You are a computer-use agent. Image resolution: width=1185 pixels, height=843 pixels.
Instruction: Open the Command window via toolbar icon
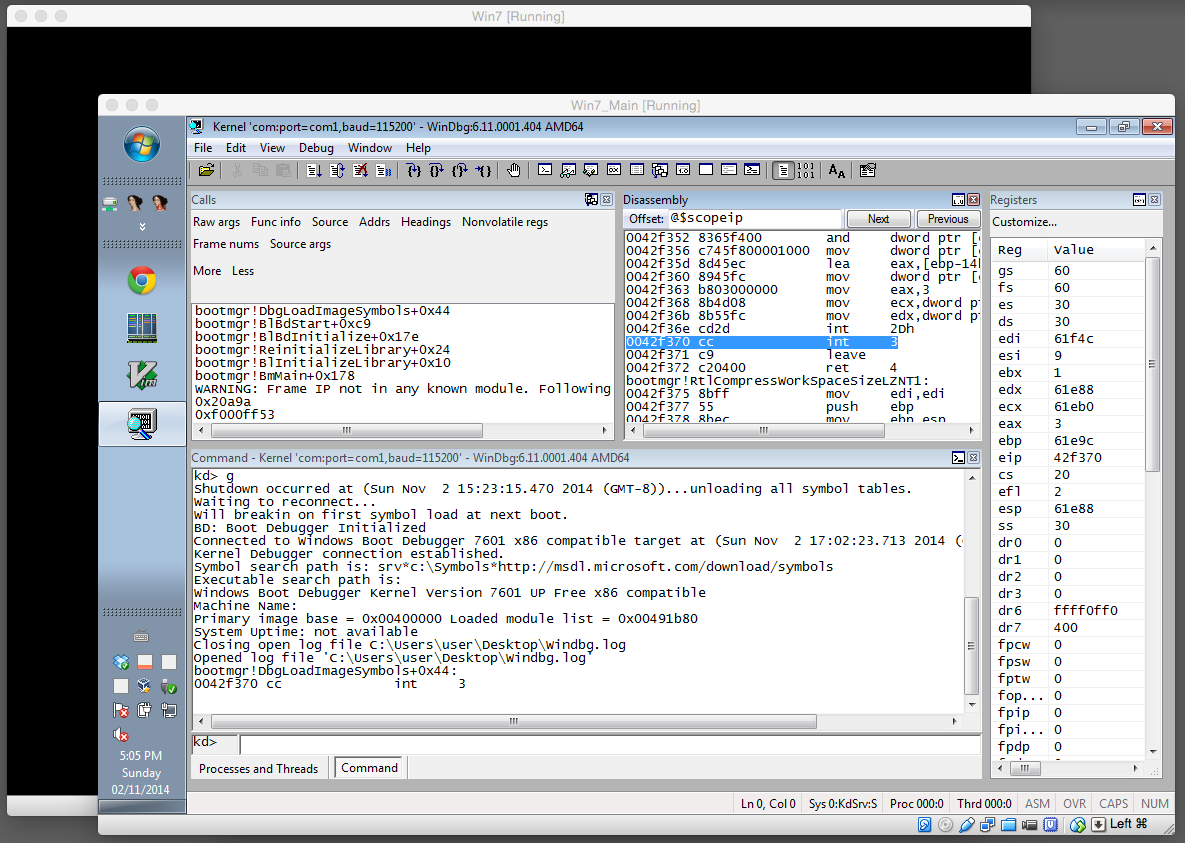[545, 170]
